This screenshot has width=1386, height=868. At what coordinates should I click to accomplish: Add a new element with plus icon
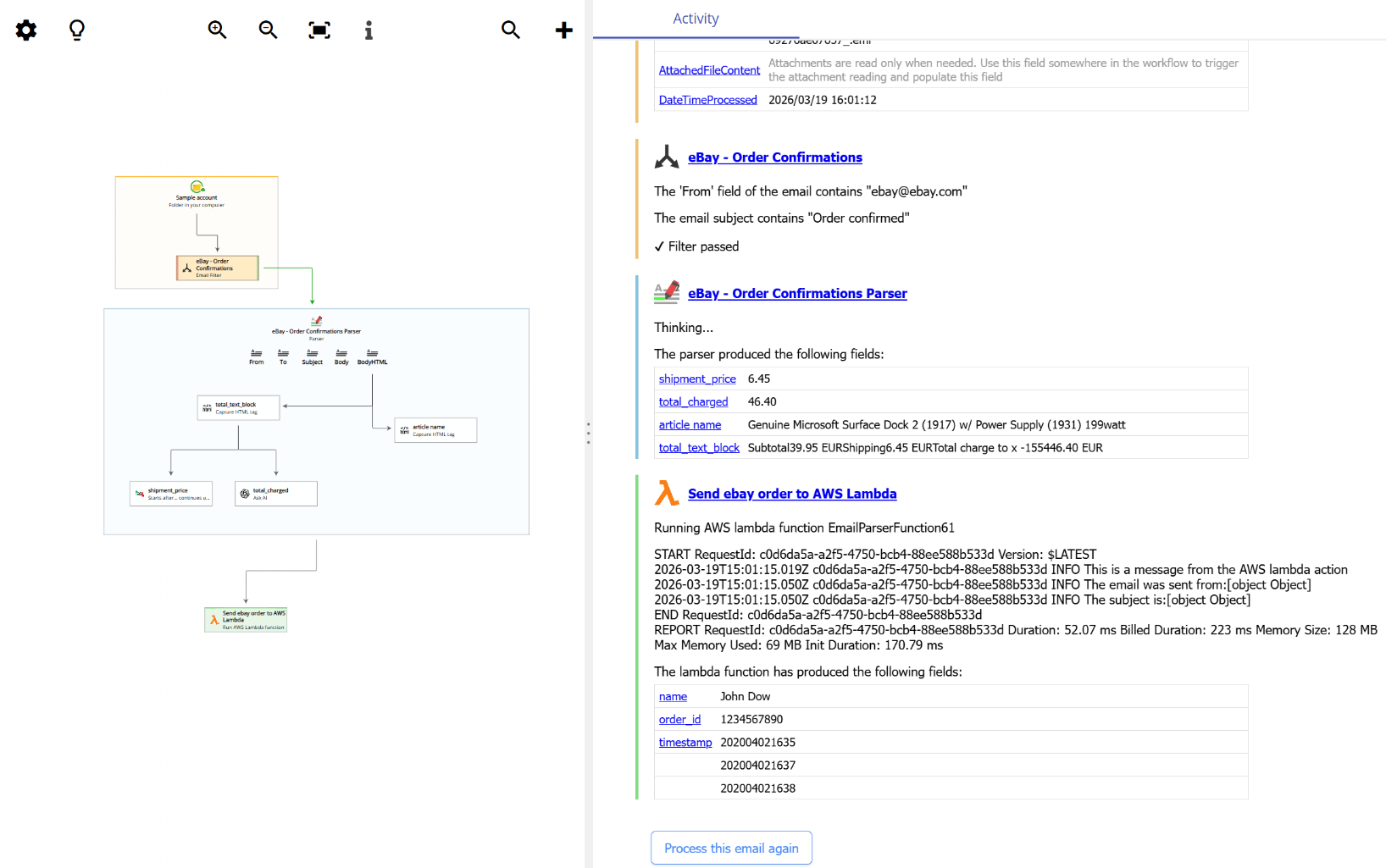pyautogui.click(x=563, y=30)
